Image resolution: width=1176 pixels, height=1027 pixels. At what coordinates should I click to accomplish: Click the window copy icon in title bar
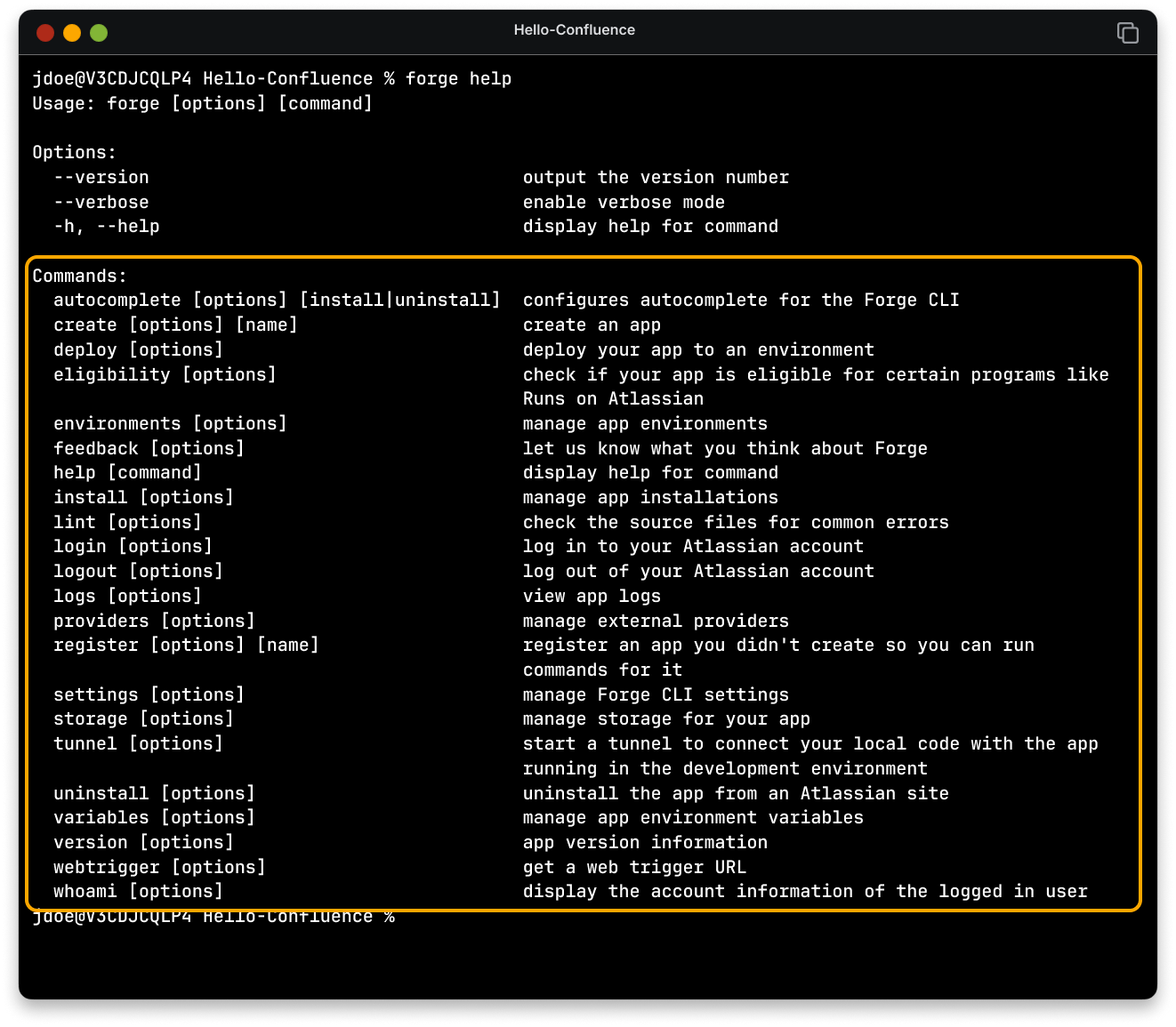click(x=1127, y=33)
